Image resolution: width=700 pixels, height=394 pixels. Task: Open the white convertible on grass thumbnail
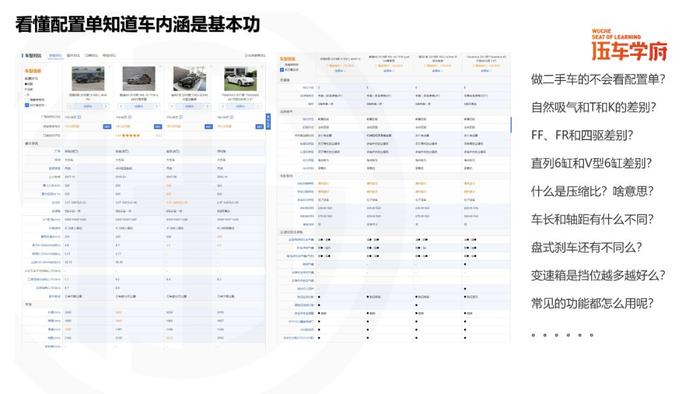coord(241,79)
